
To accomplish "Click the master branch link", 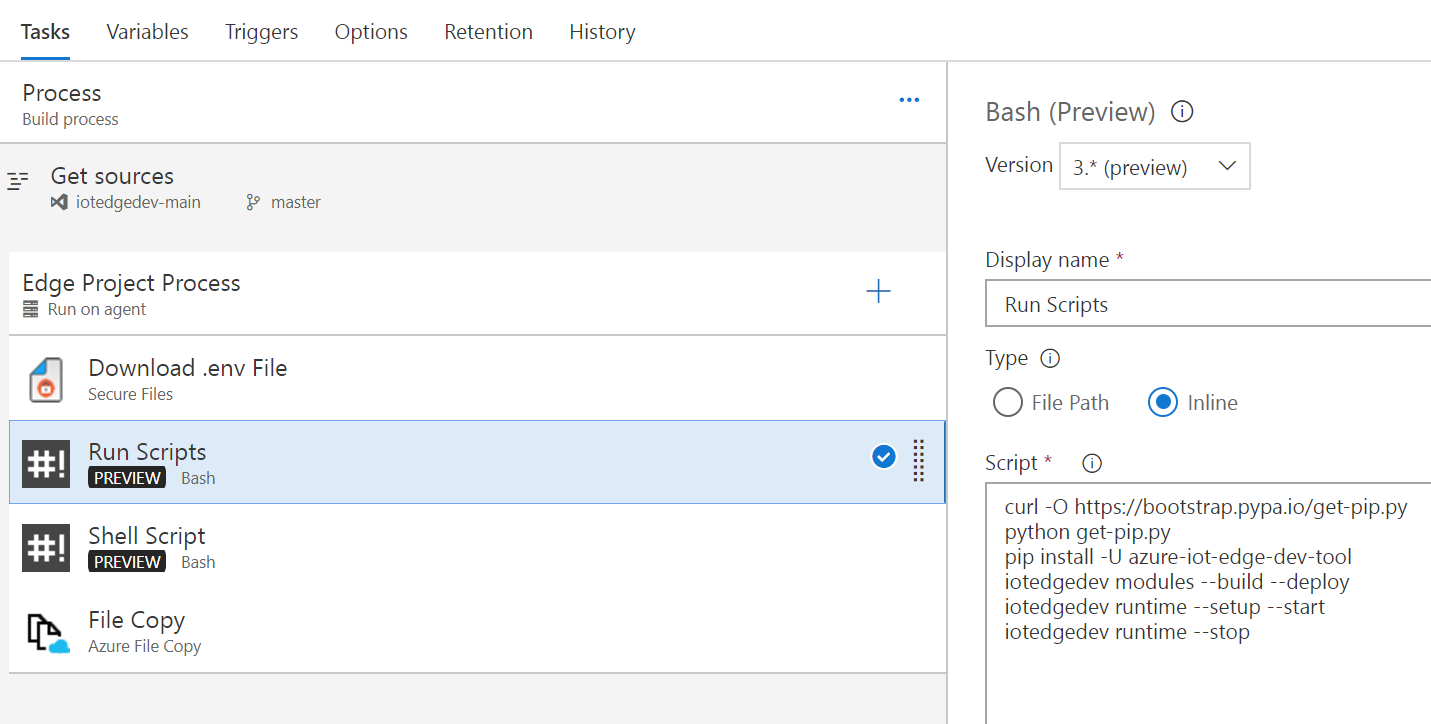I will click(x=297, y=201).
